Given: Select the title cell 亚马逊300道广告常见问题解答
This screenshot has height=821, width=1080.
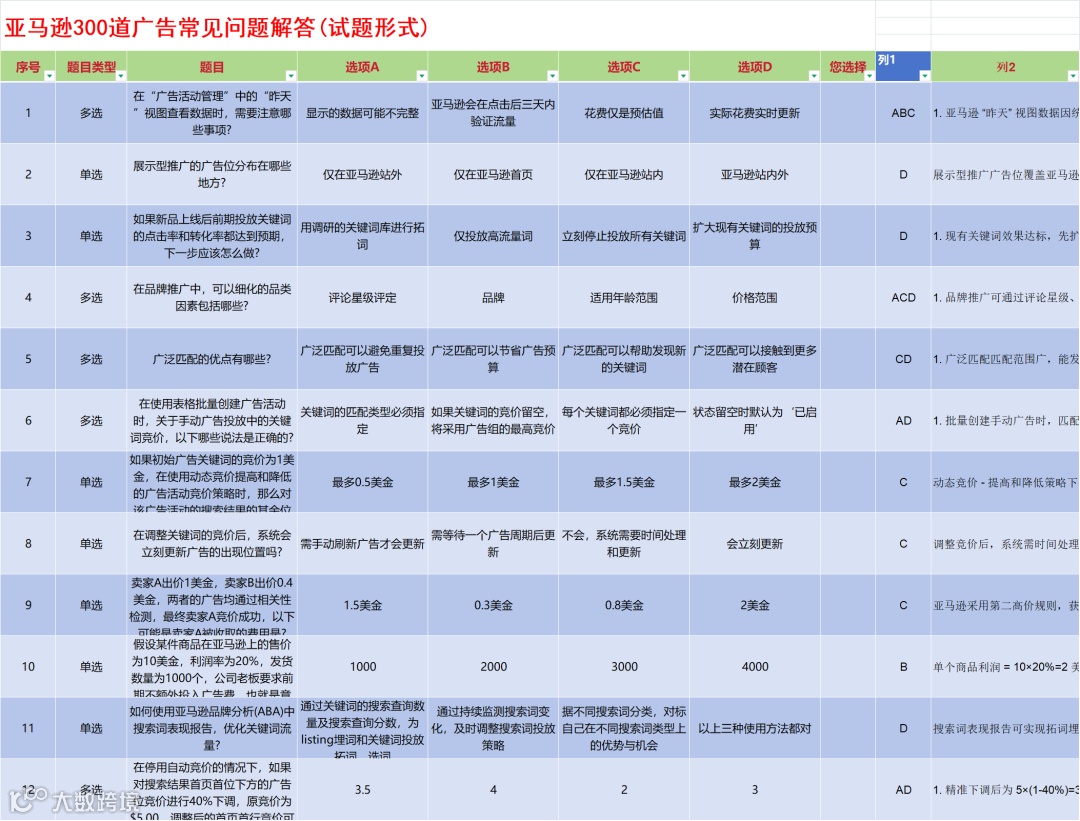Looking at the screenshot, I should point(437,26).
